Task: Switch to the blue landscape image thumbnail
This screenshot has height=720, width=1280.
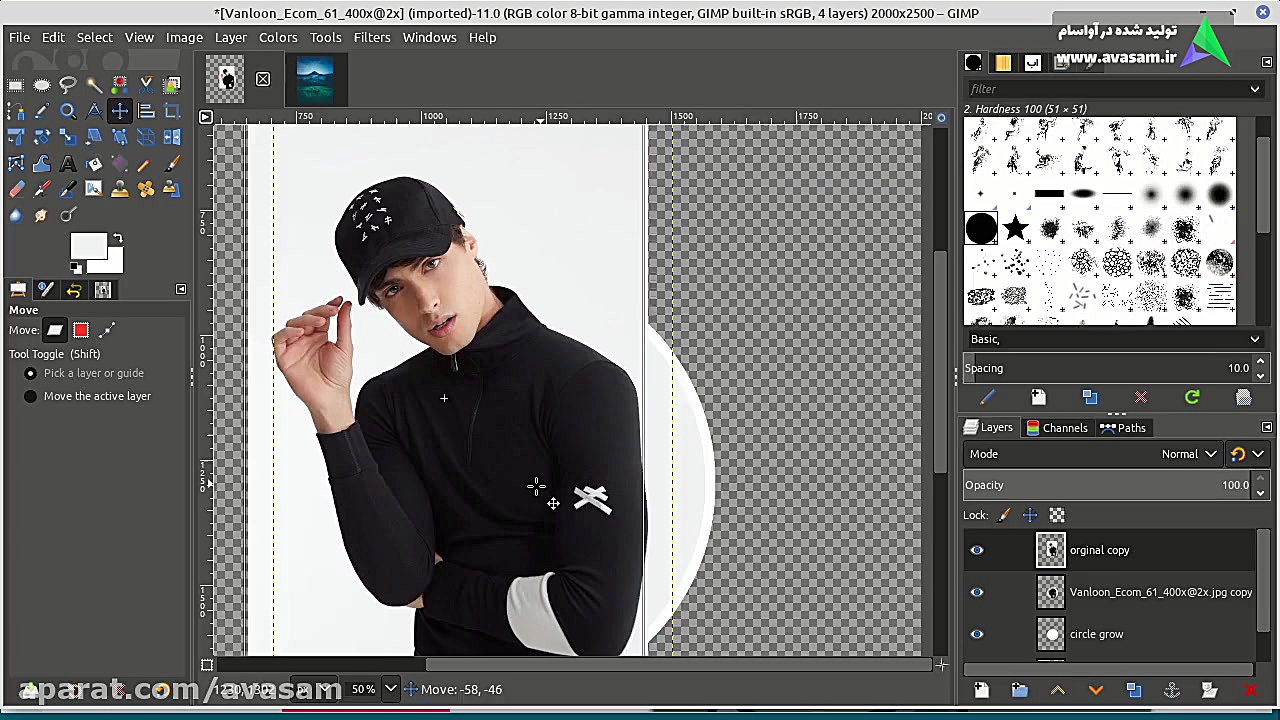Action: (315, 79)
